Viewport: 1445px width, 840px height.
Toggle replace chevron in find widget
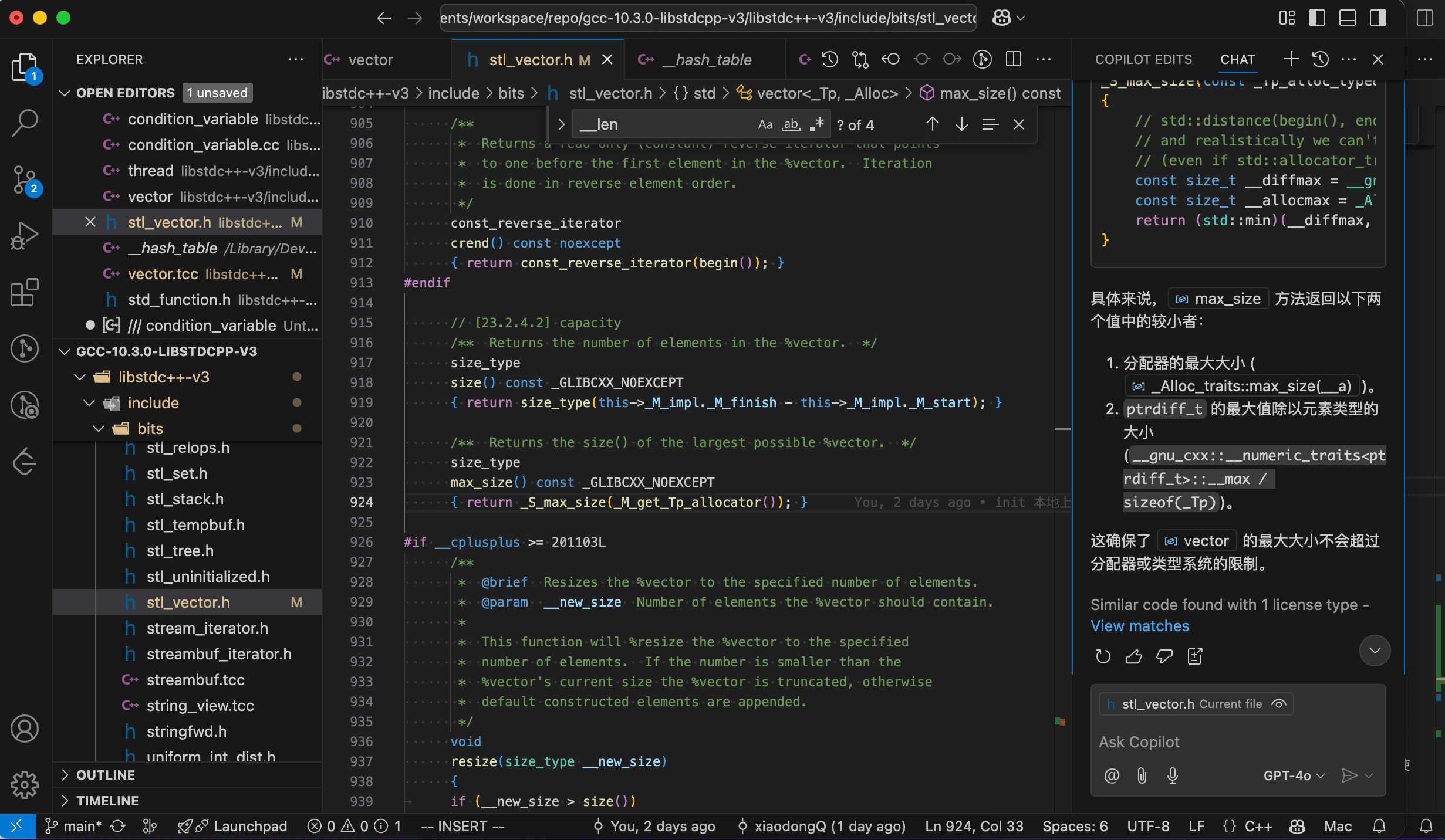pos(561,124)
